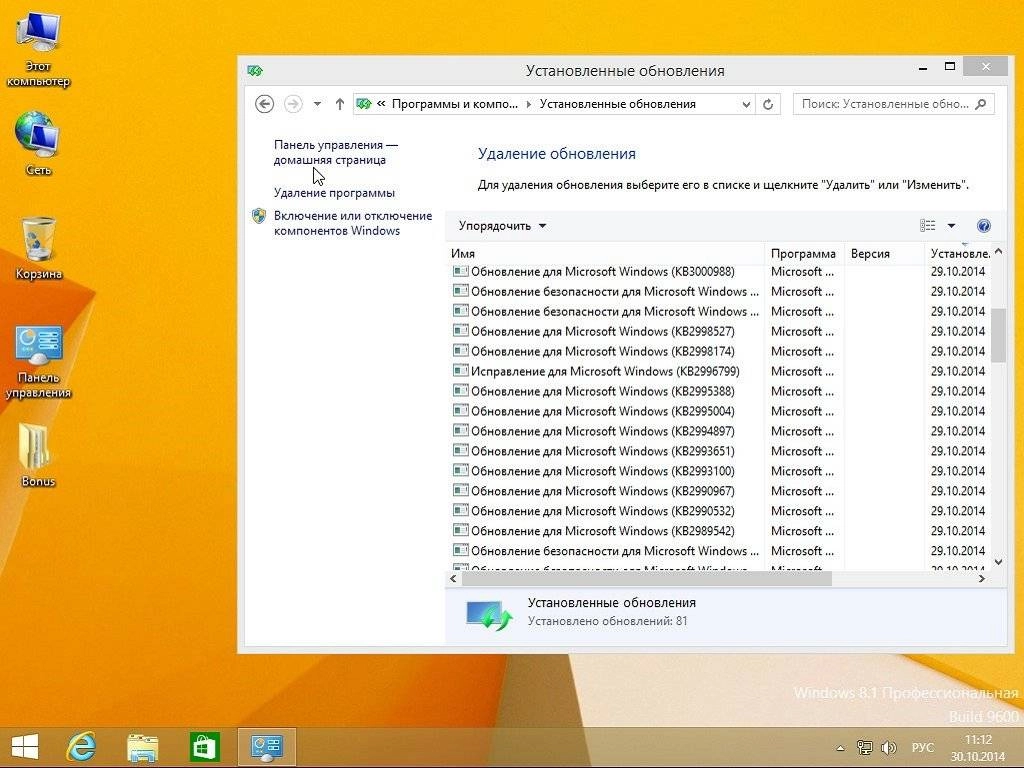1024x768 pixels.
Task: Click Программы и компо... breadcrumb
Action: 455,104
